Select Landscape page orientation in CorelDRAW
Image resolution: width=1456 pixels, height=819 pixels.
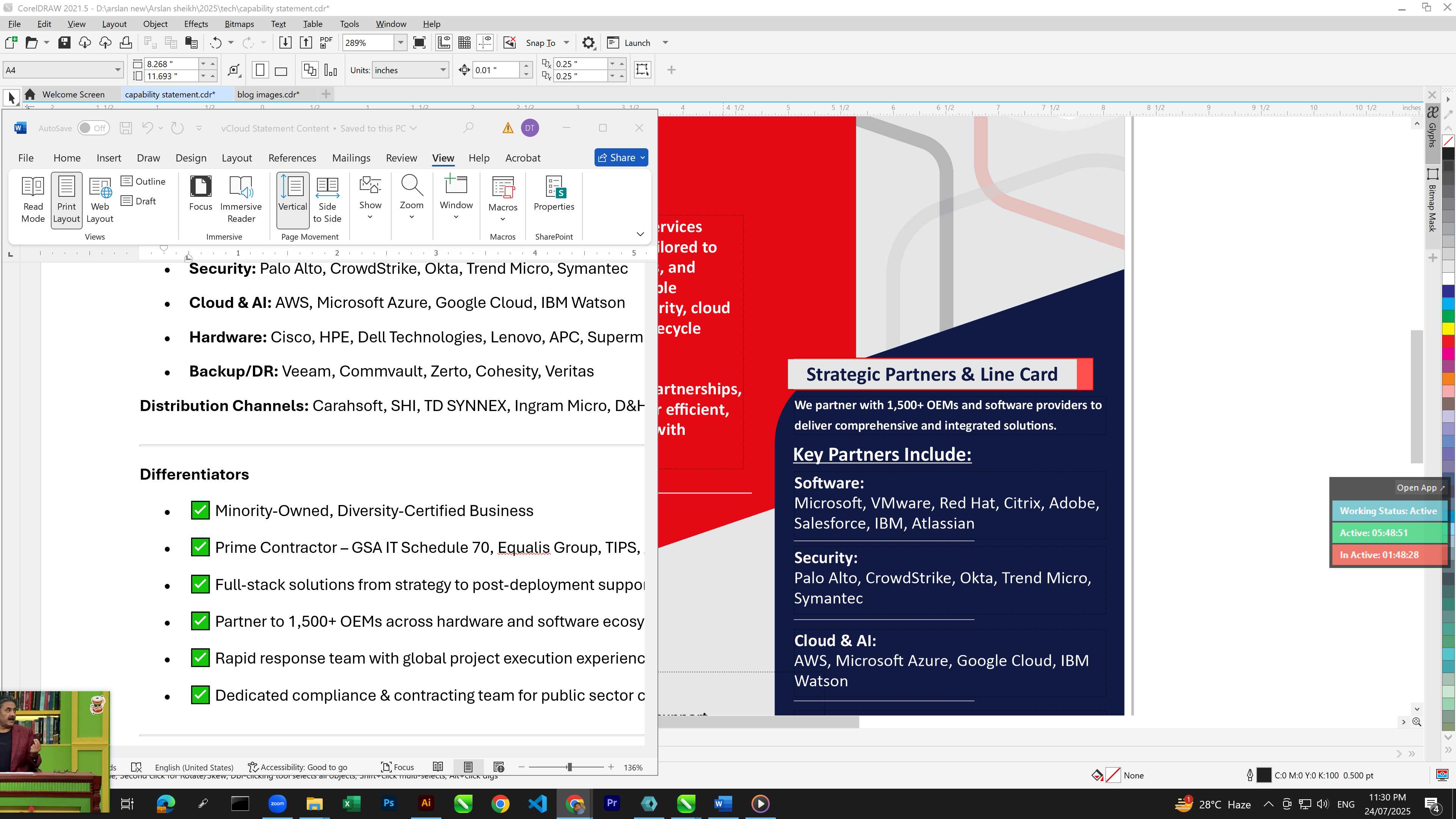pos(281,70)
